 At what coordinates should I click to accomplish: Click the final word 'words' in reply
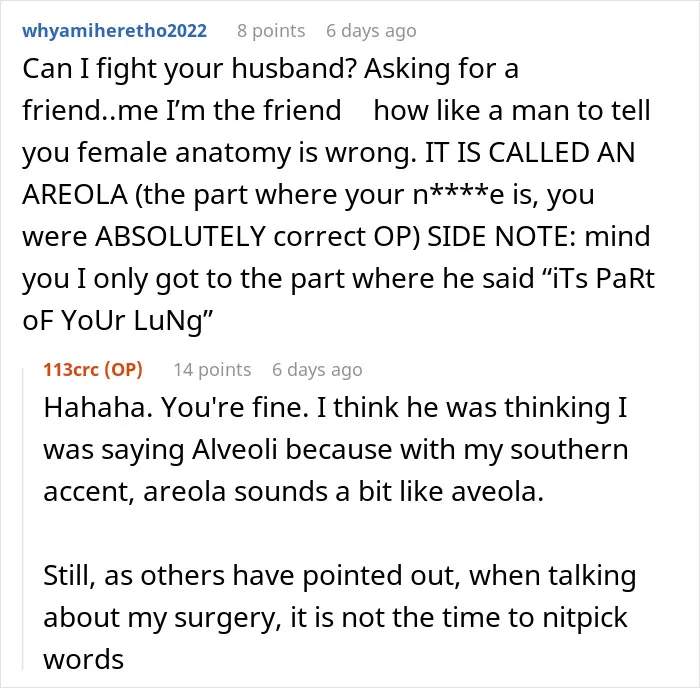coord(83,660)
